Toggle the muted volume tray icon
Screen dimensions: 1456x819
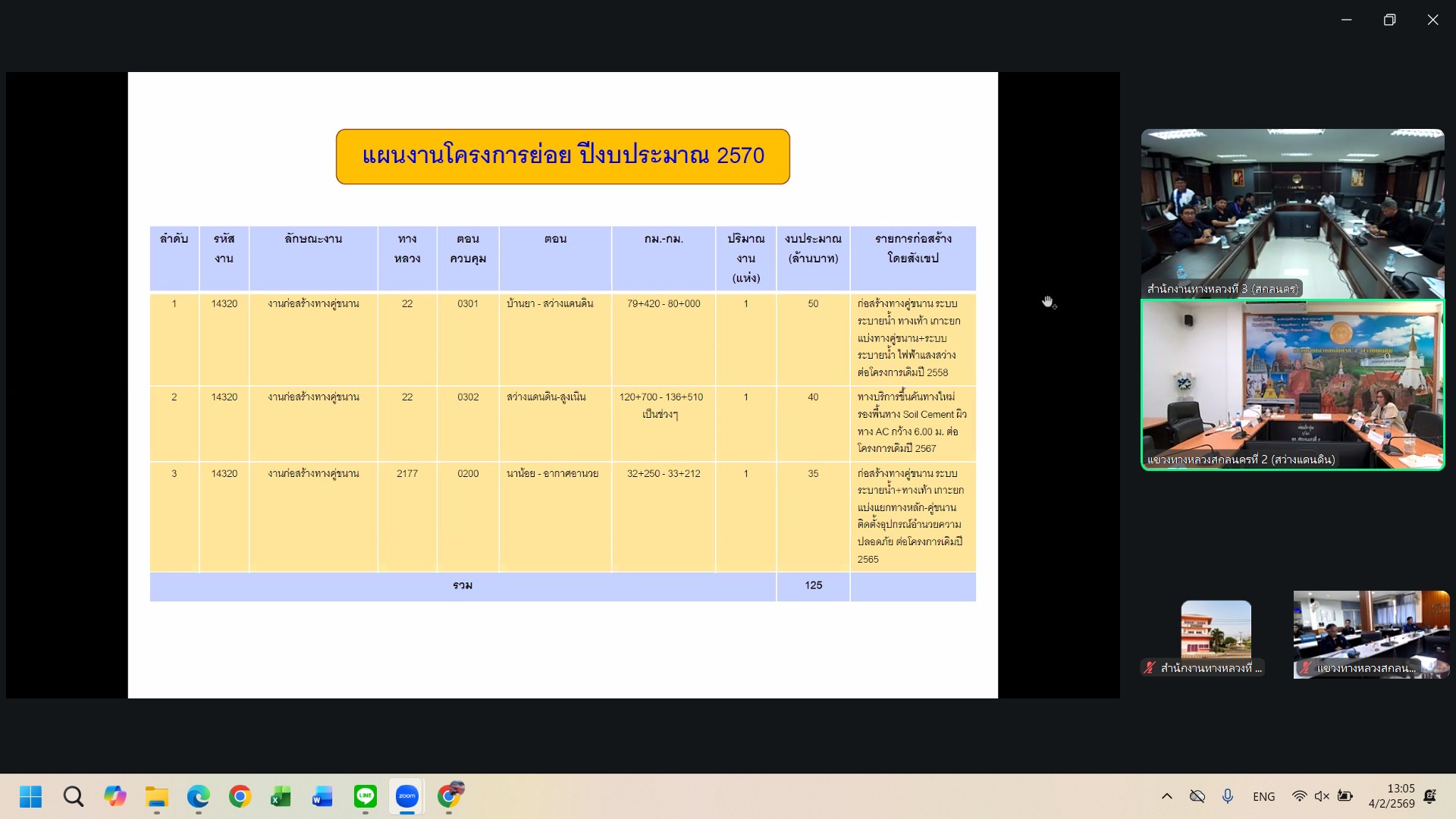tap(1322, 796)
